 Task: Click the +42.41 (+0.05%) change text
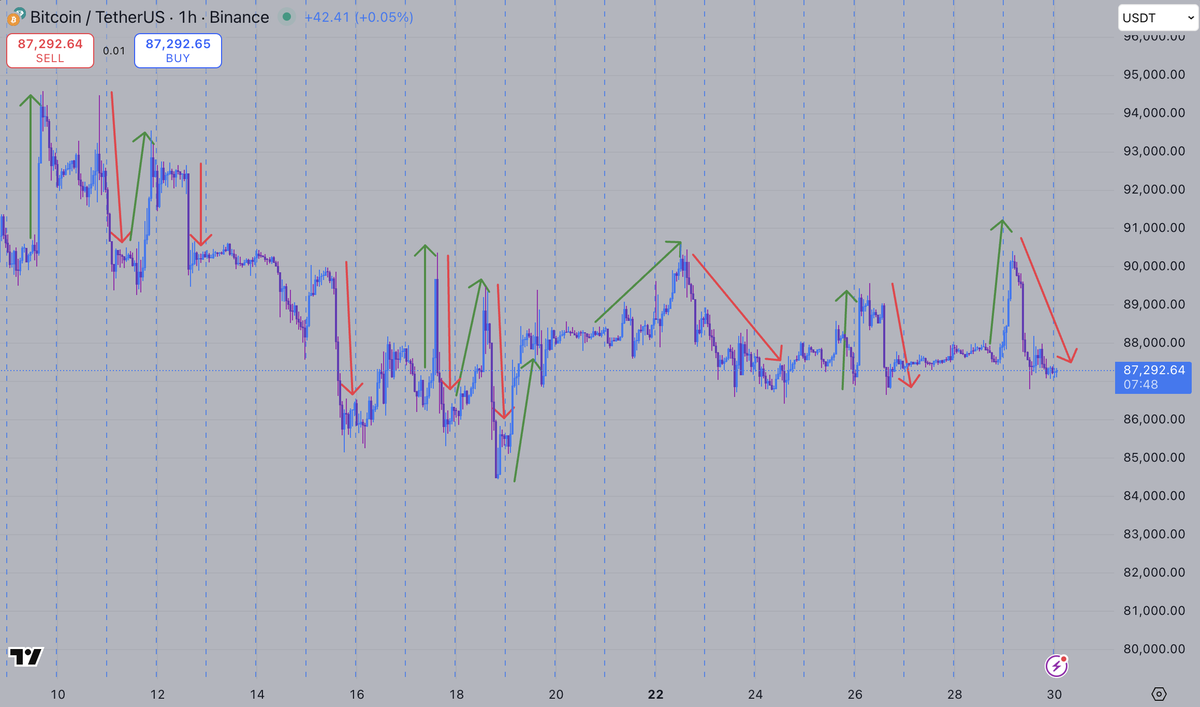358,17
